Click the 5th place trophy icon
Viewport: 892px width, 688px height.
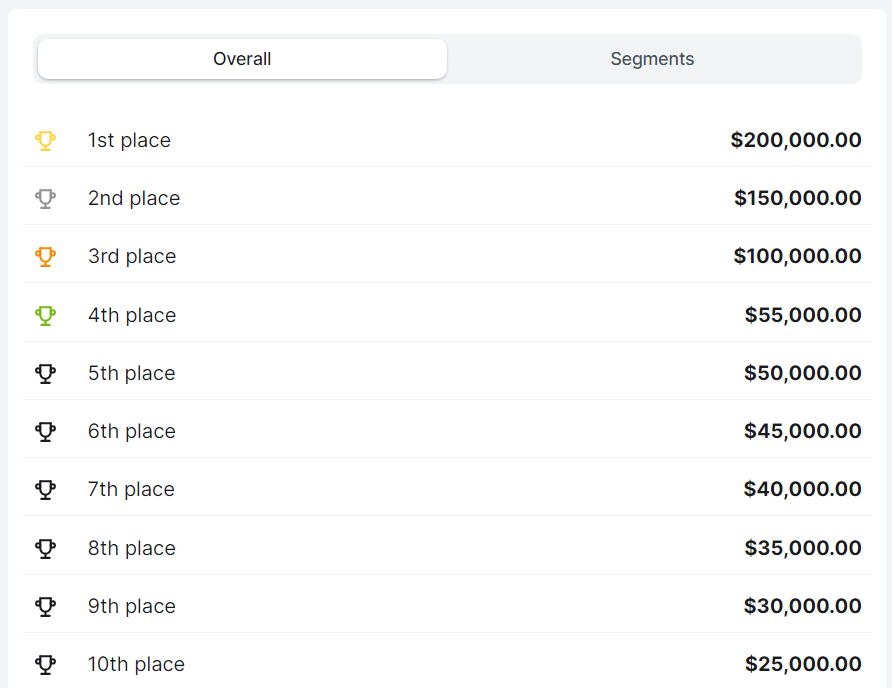click(46, 373)
